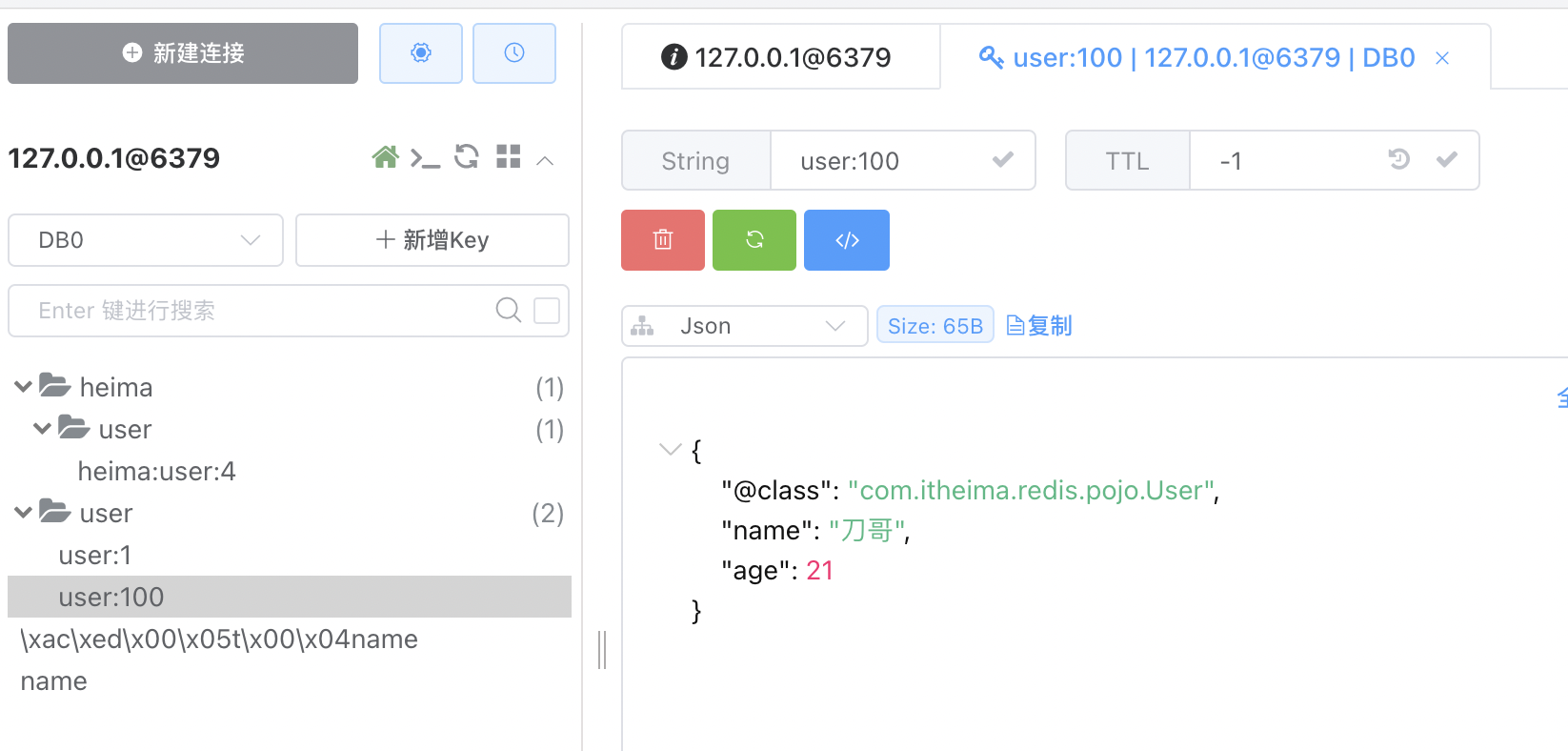Click the New Connection (新建连接) button
1568x751 pixels.
(x=183, y=53)
